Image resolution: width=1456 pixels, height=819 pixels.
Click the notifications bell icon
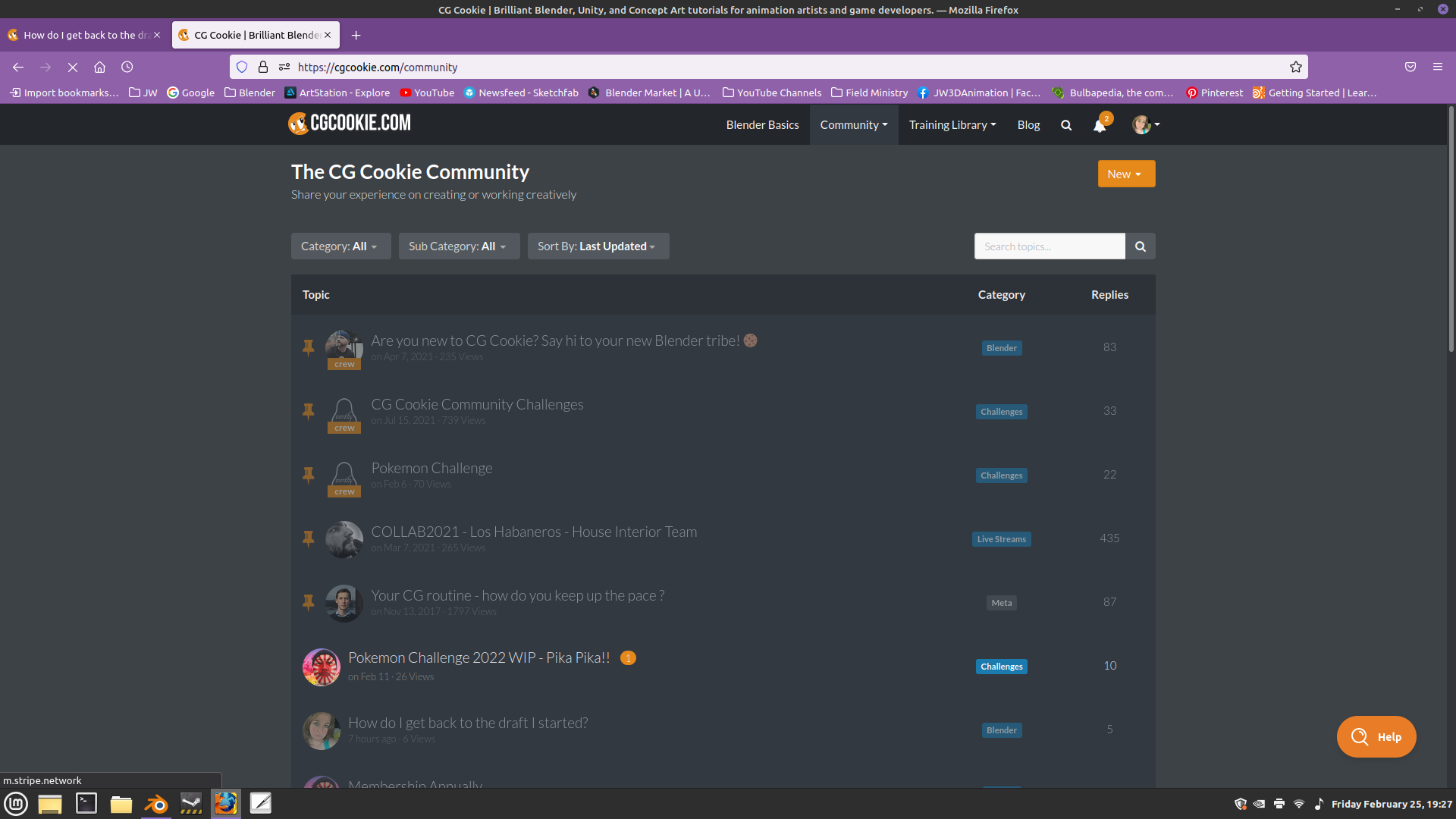pyautogui.click(x=1099, y=125)
